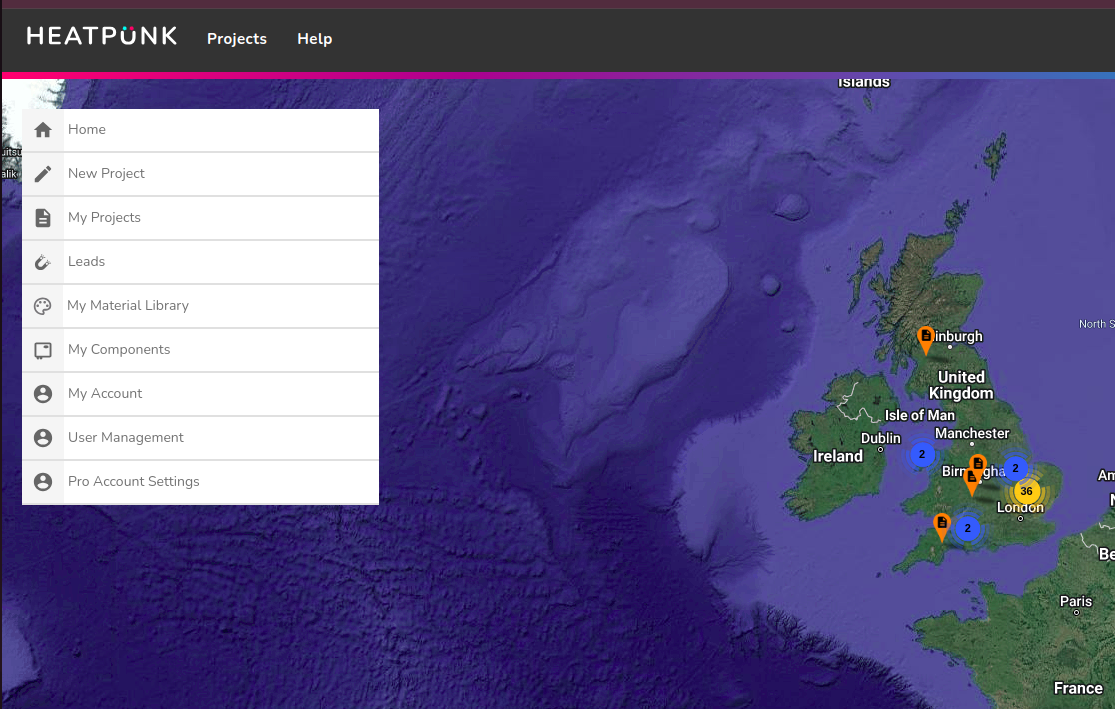1115x709 pixels.
Task: Click the person icon beside Pro Account Settings
Action: click(x=43, y=482)
